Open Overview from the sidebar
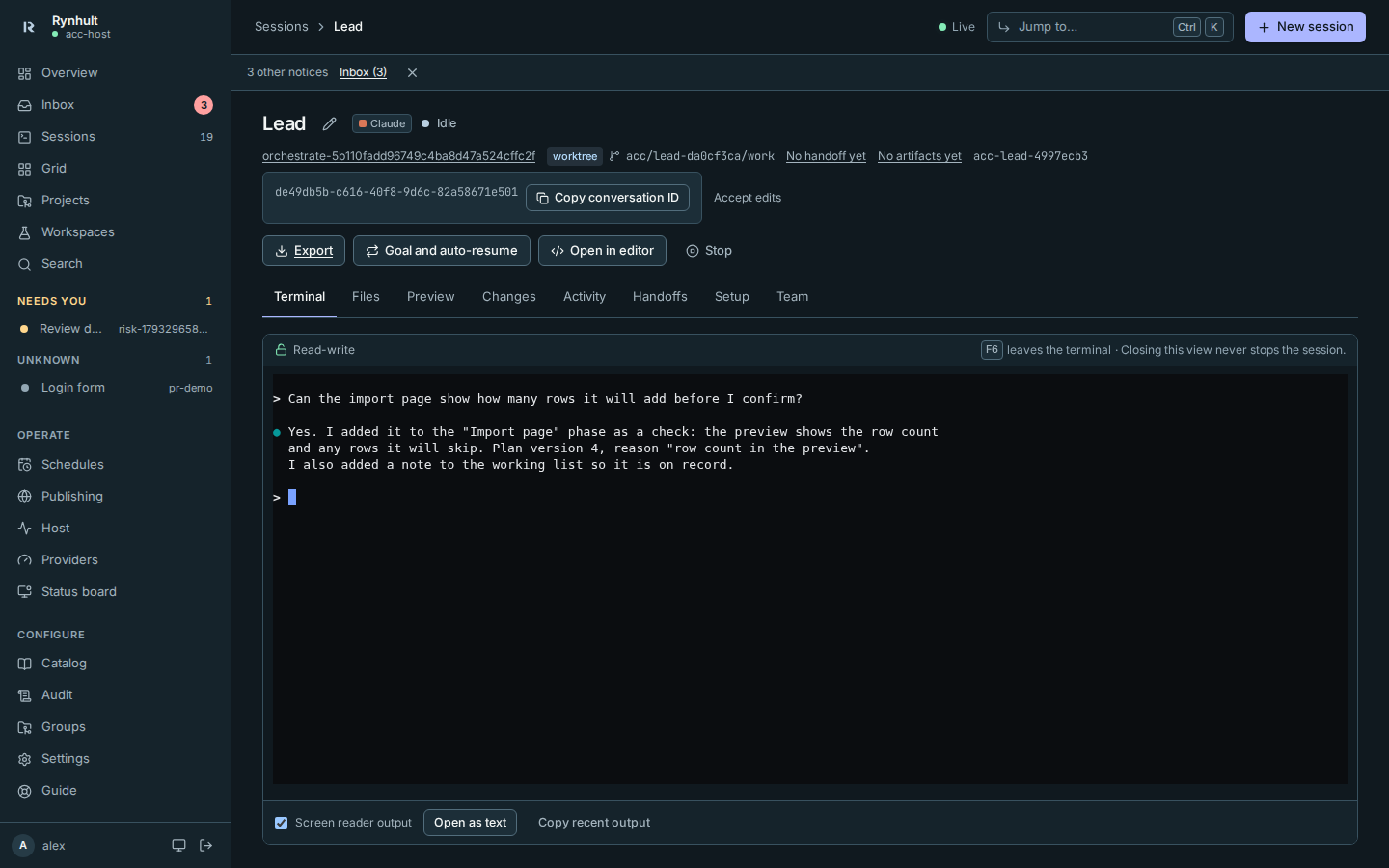This screenshot has height=868, width=1389. coord(116,73)
